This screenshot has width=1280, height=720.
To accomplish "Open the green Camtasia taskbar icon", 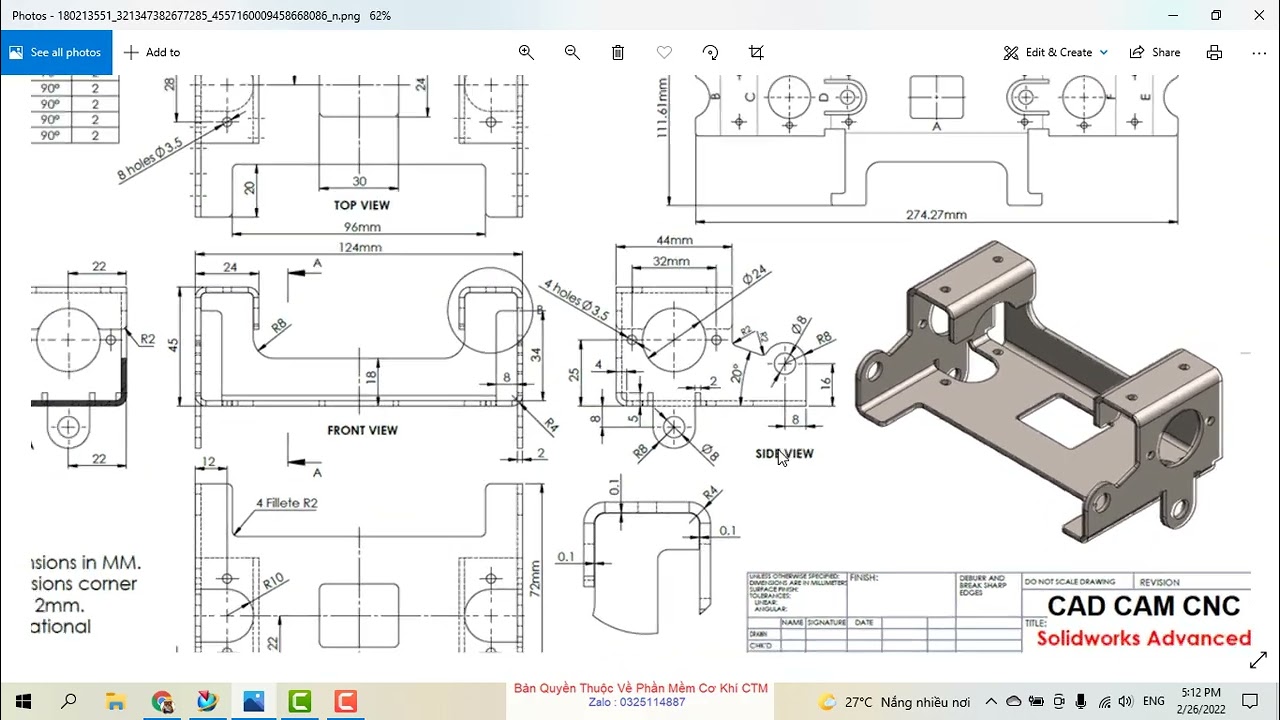I will point(299,701).
